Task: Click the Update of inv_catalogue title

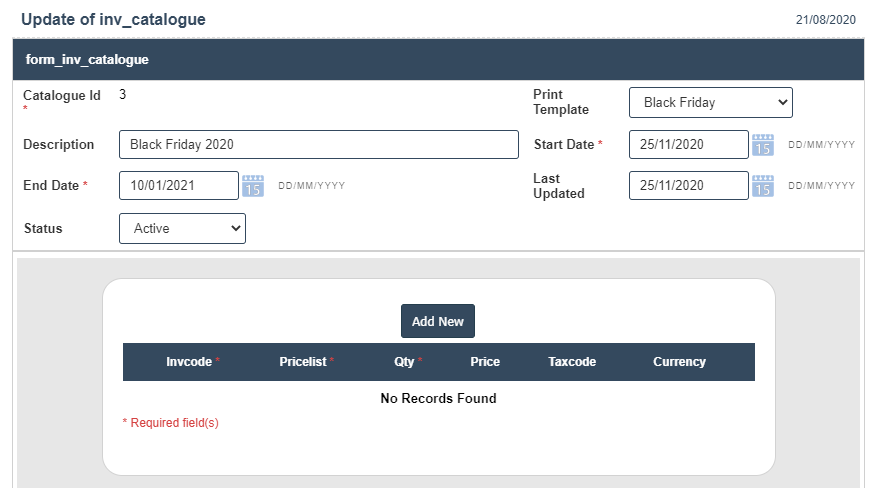Action: (x=113, y=19)
